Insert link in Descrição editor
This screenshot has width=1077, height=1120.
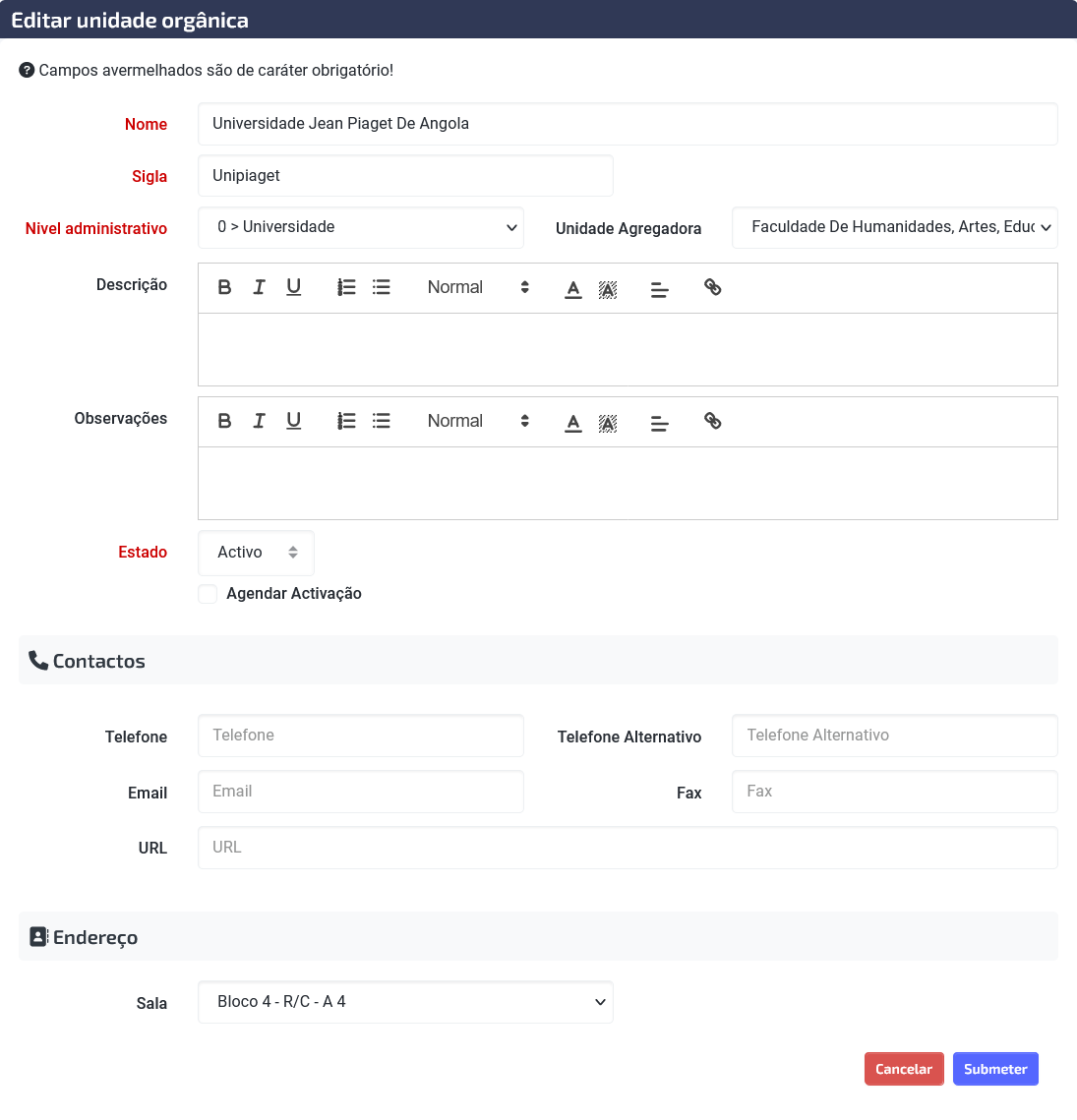(x=712, y=287)
